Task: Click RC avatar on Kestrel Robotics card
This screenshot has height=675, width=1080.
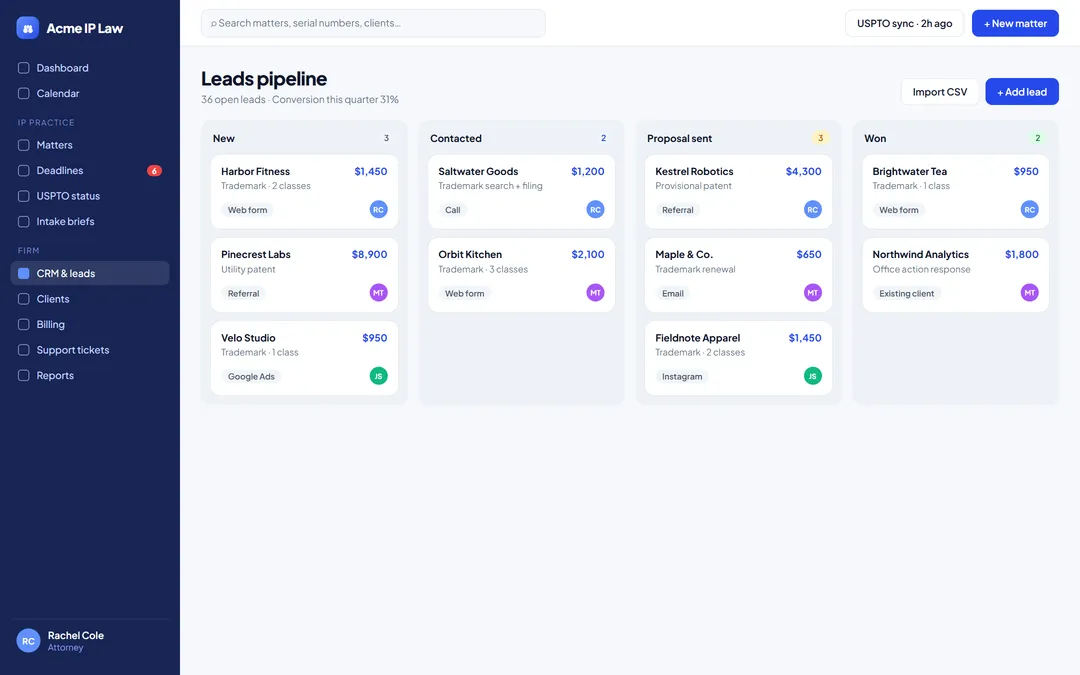Action: [813, 209]
